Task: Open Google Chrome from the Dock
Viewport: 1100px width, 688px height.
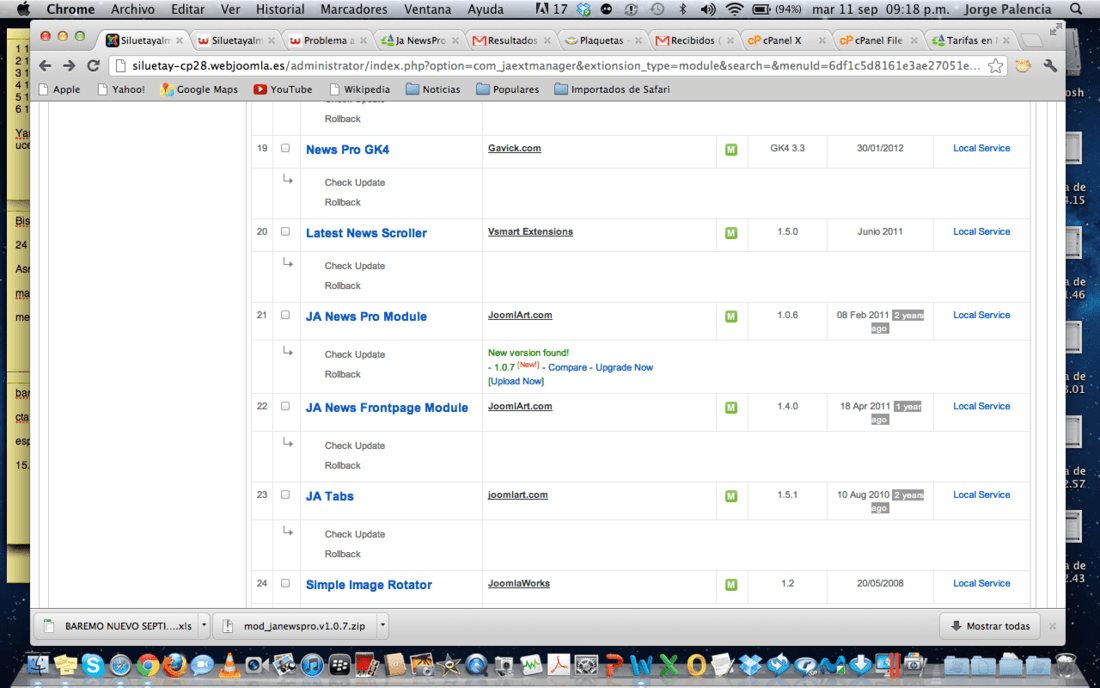Action: pyautogui.click(x=147, y=665)
